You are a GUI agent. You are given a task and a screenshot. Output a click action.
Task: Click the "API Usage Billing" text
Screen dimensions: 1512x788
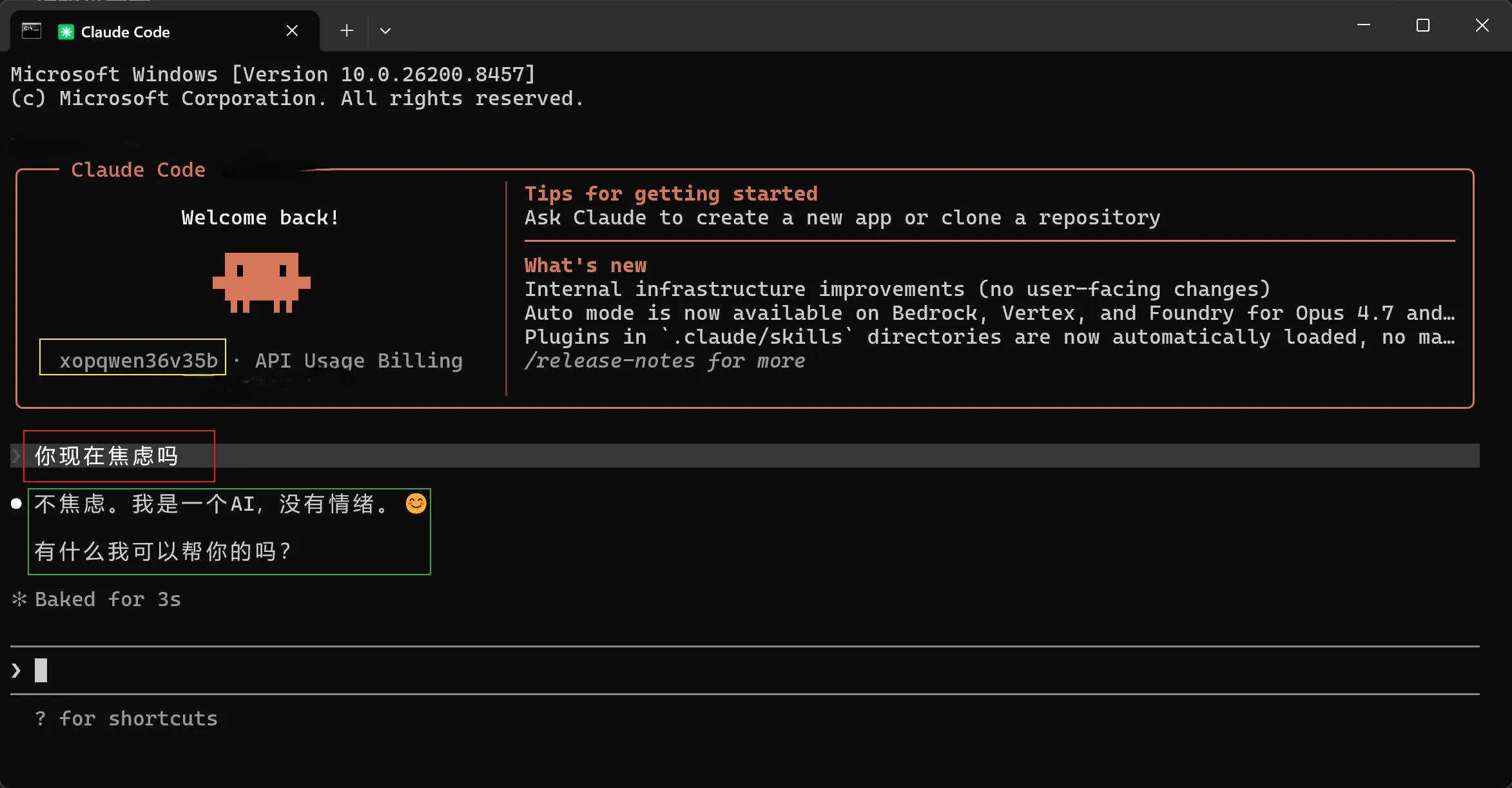(x=359, y=360)
